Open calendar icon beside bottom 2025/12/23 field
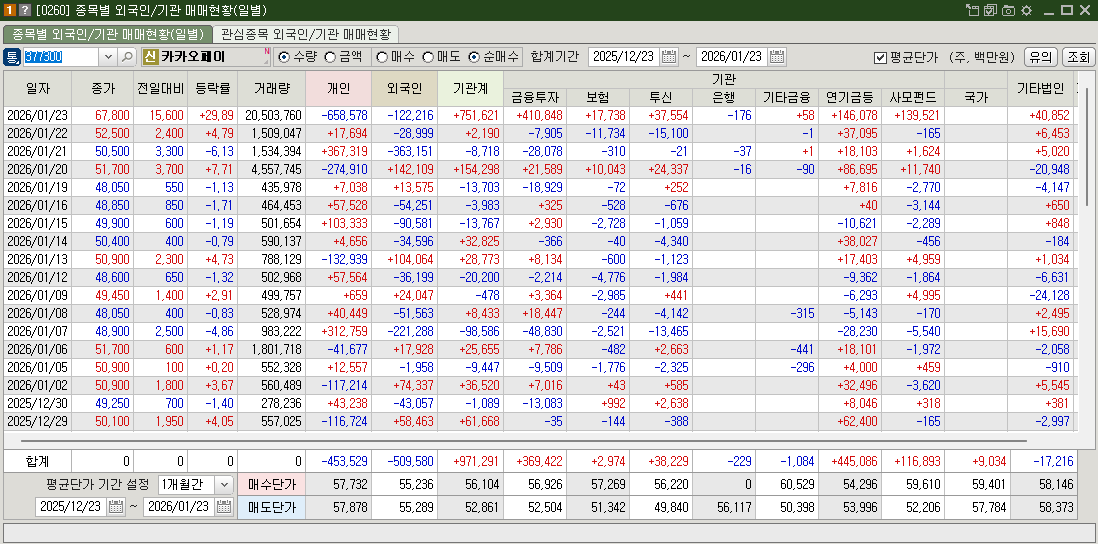Image resolution: width=1098 pixels, height=544 pixels. (116, 507)
